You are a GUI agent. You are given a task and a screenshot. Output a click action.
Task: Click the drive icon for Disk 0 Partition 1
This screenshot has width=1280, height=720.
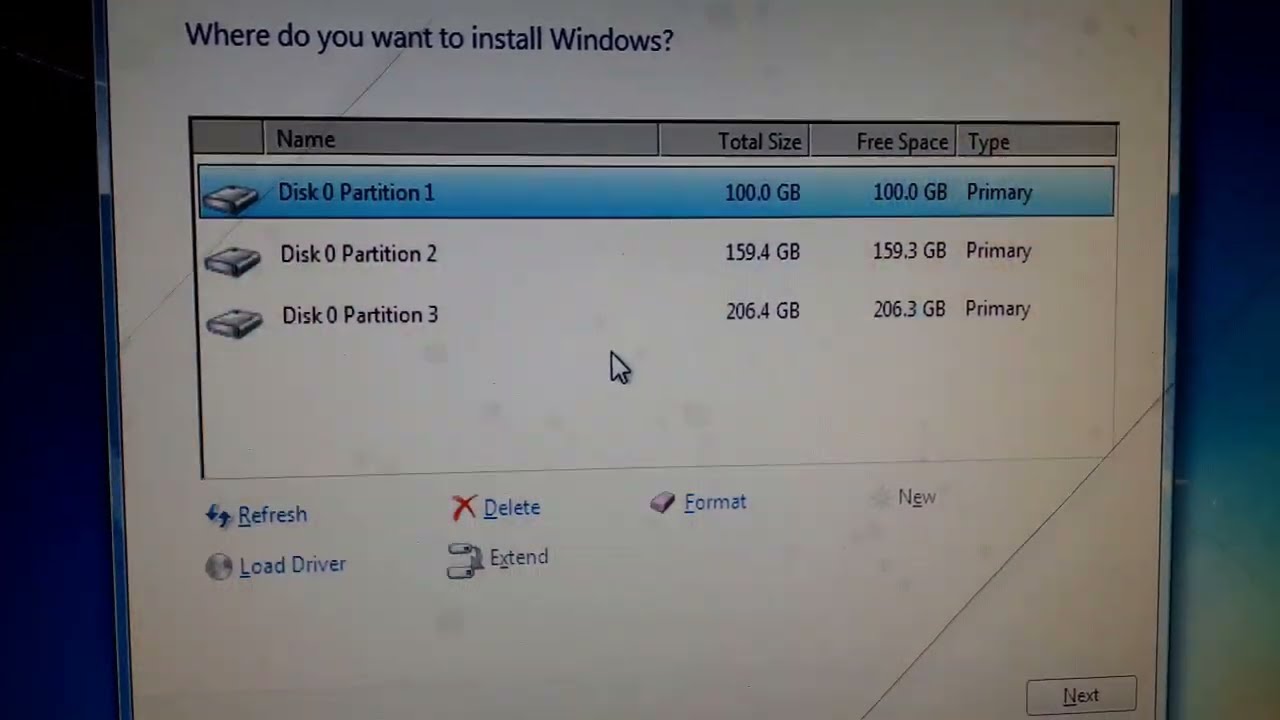[x=231, y=199]
